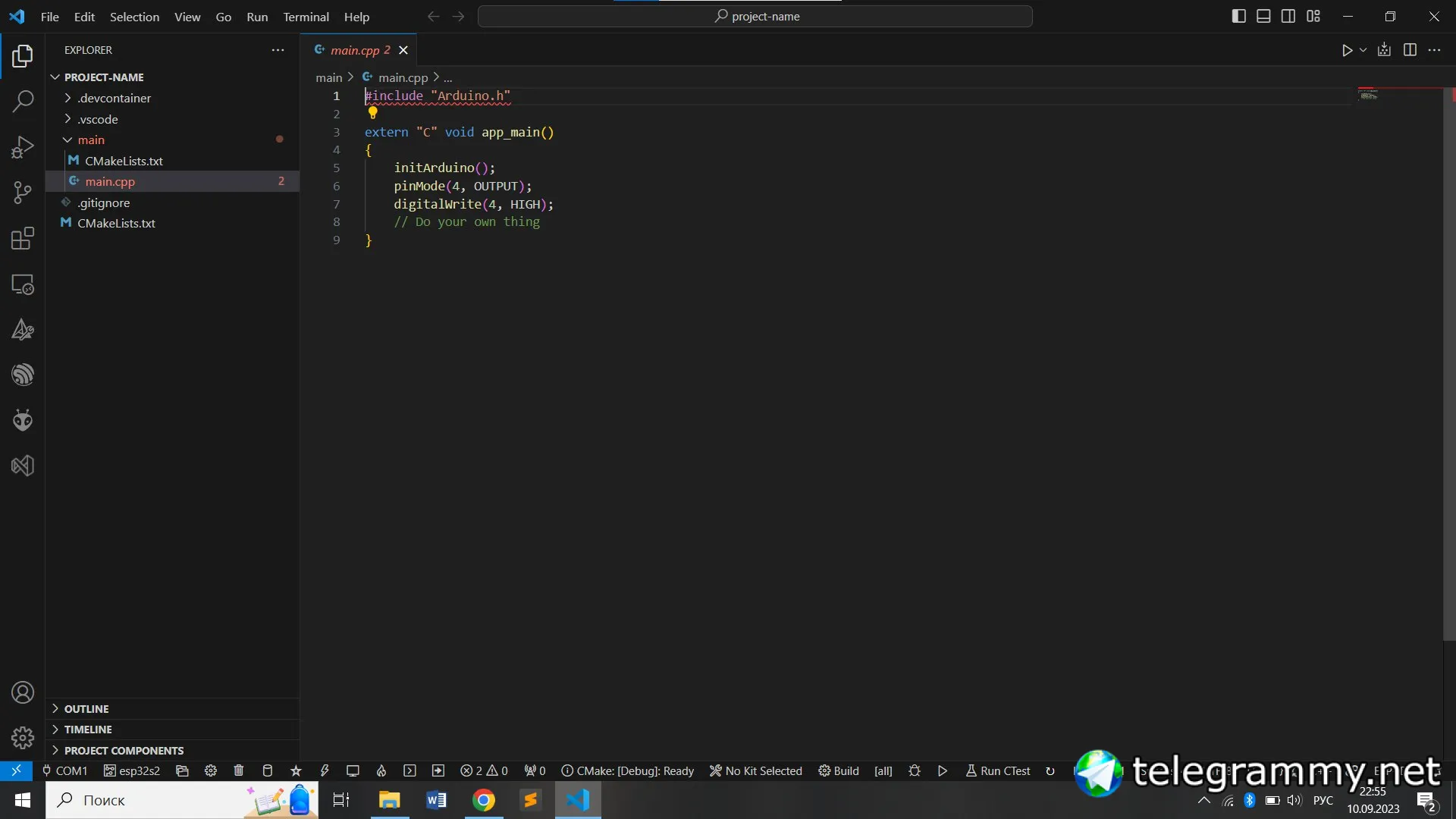
Task: Click the build, flash and monitor flame icon
Action: point(381,770)
